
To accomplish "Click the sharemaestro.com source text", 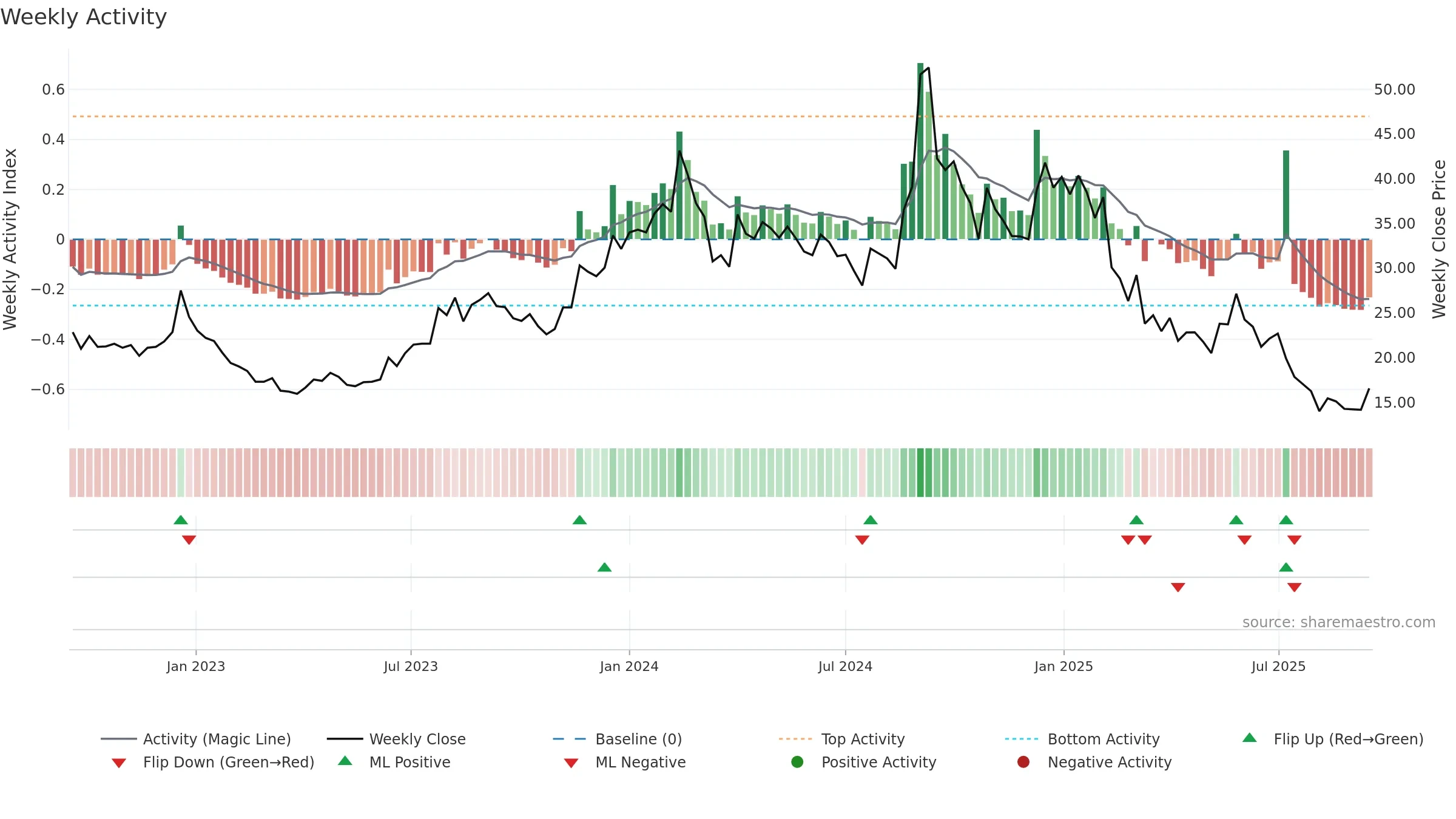I will point(1338,622).
